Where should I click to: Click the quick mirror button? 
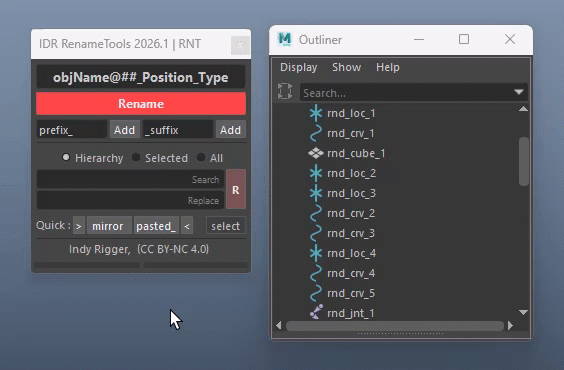point(108,226)
